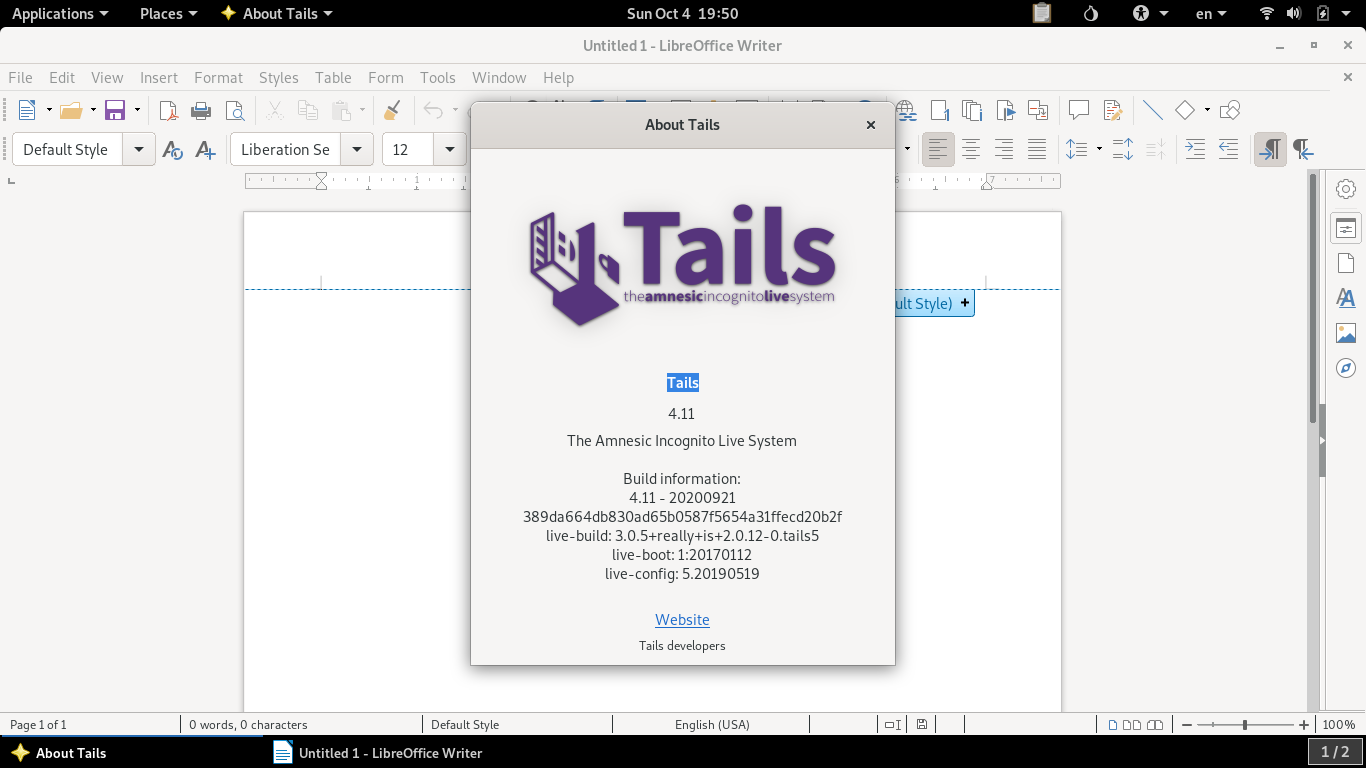Open the Insert menu in Writer
The width and height of the screenshot is (1366, 768).
pyautogui.click(x=159, y=78)
